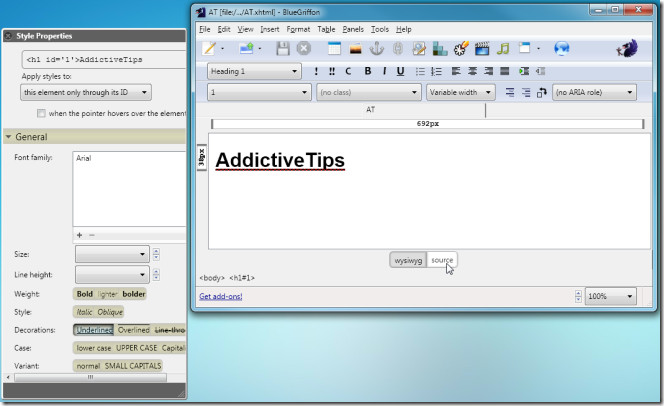Toggle Bold in the formatting toolbar

point(368,71)
